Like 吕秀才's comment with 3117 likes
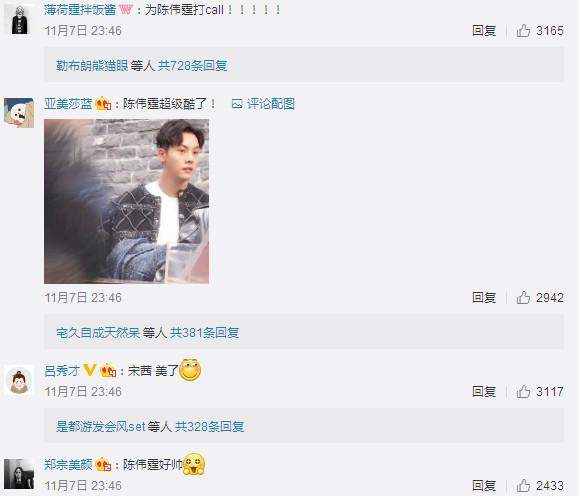 (x=539, y=391)
